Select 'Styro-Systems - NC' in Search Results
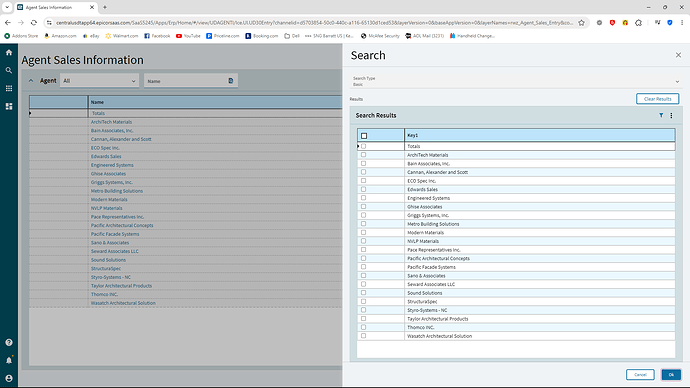Screen dimensions: 690x388 pyautogui.click(x=427, y=310)
